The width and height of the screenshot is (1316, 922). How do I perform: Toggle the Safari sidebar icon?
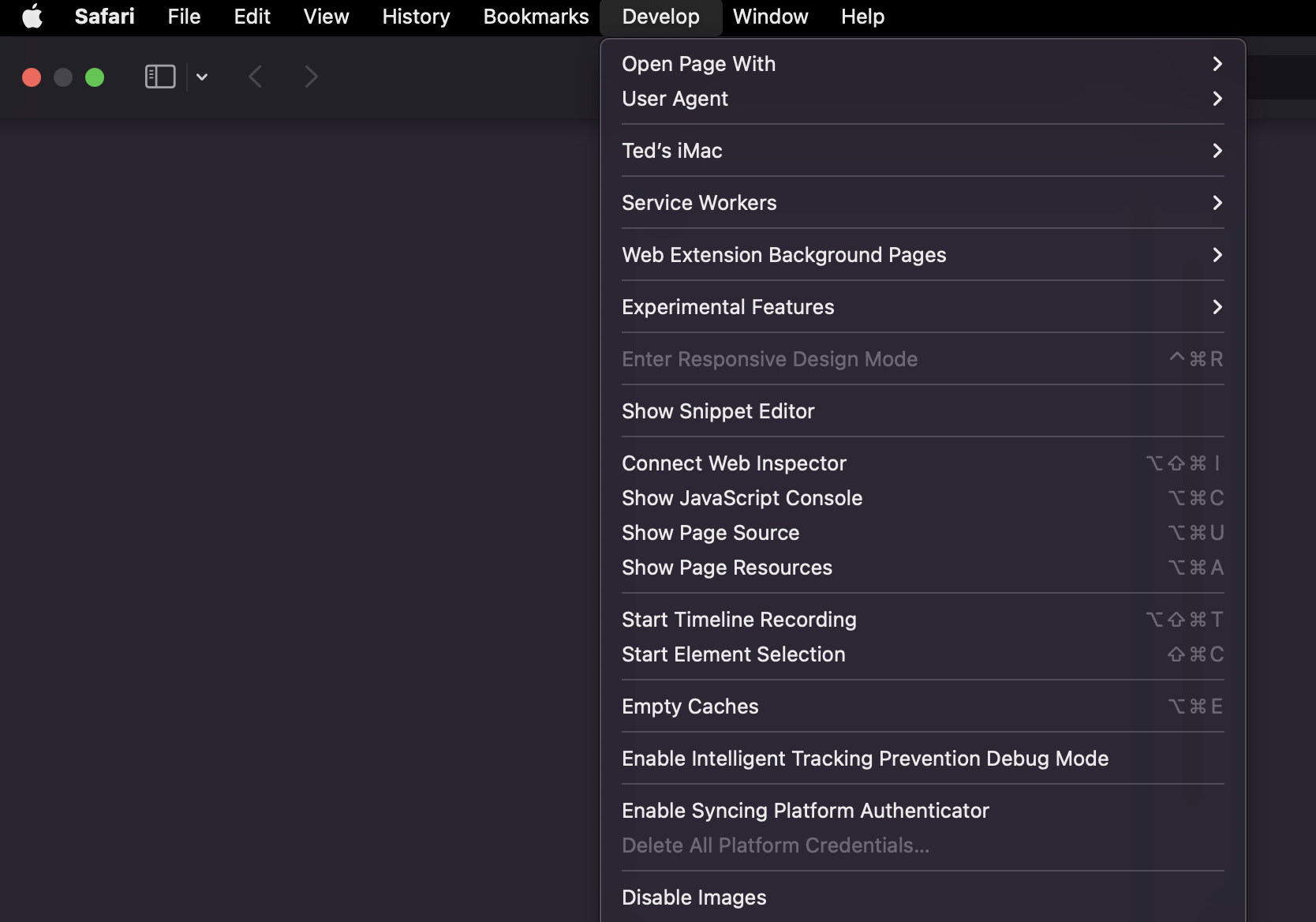(160, 77)
